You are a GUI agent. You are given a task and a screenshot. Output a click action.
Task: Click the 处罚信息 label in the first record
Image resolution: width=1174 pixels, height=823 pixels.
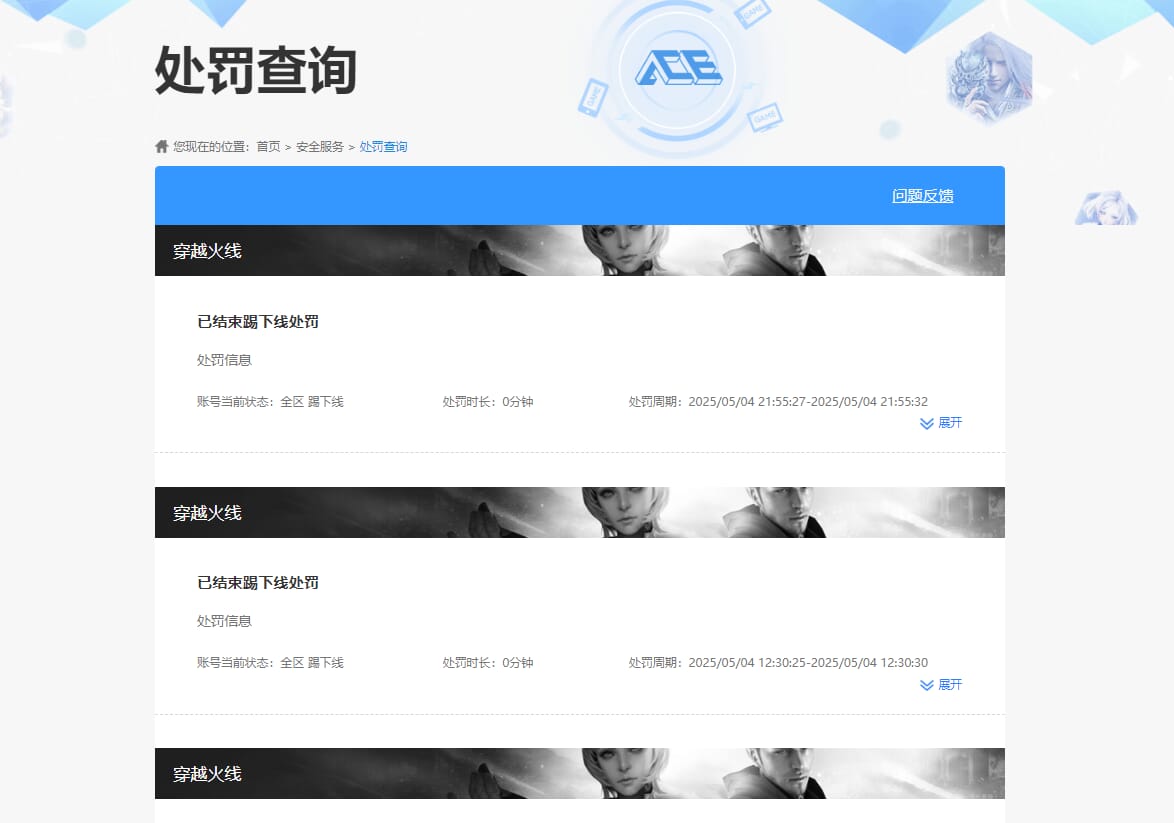pyautogui.click(x=224, y=360)
